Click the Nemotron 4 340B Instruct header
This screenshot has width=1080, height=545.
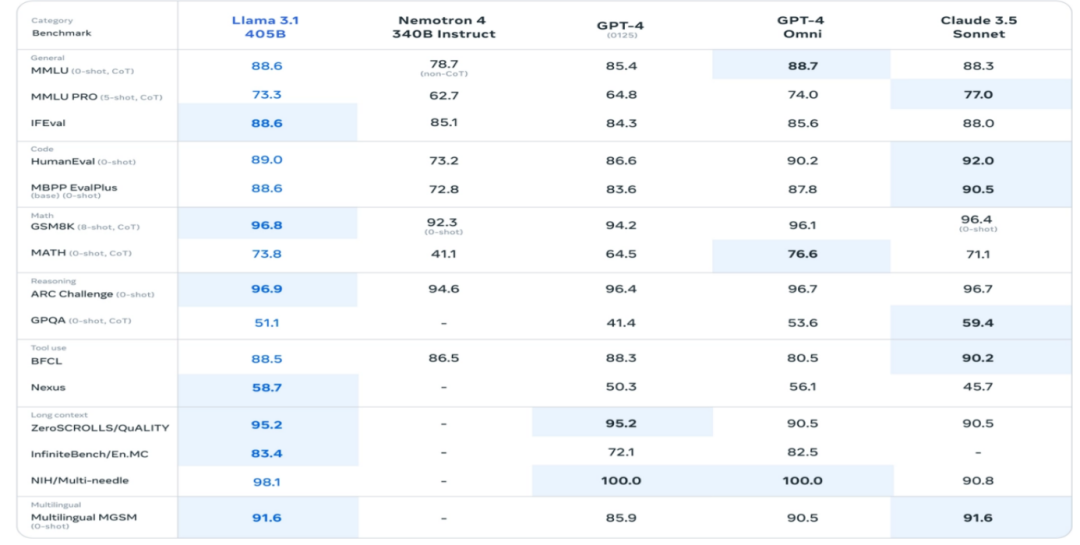444,27
